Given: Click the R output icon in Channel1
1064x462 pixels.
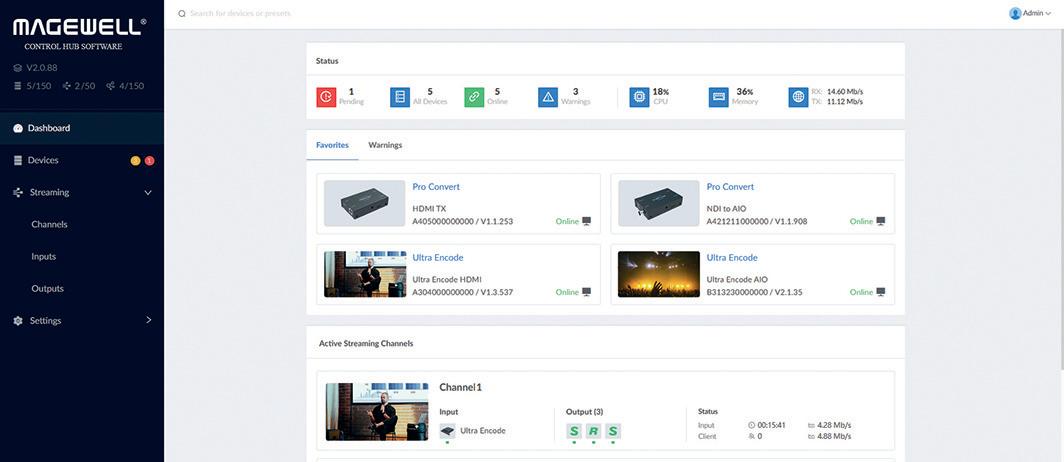Looking at the screenshot, I should coord(594,431).
